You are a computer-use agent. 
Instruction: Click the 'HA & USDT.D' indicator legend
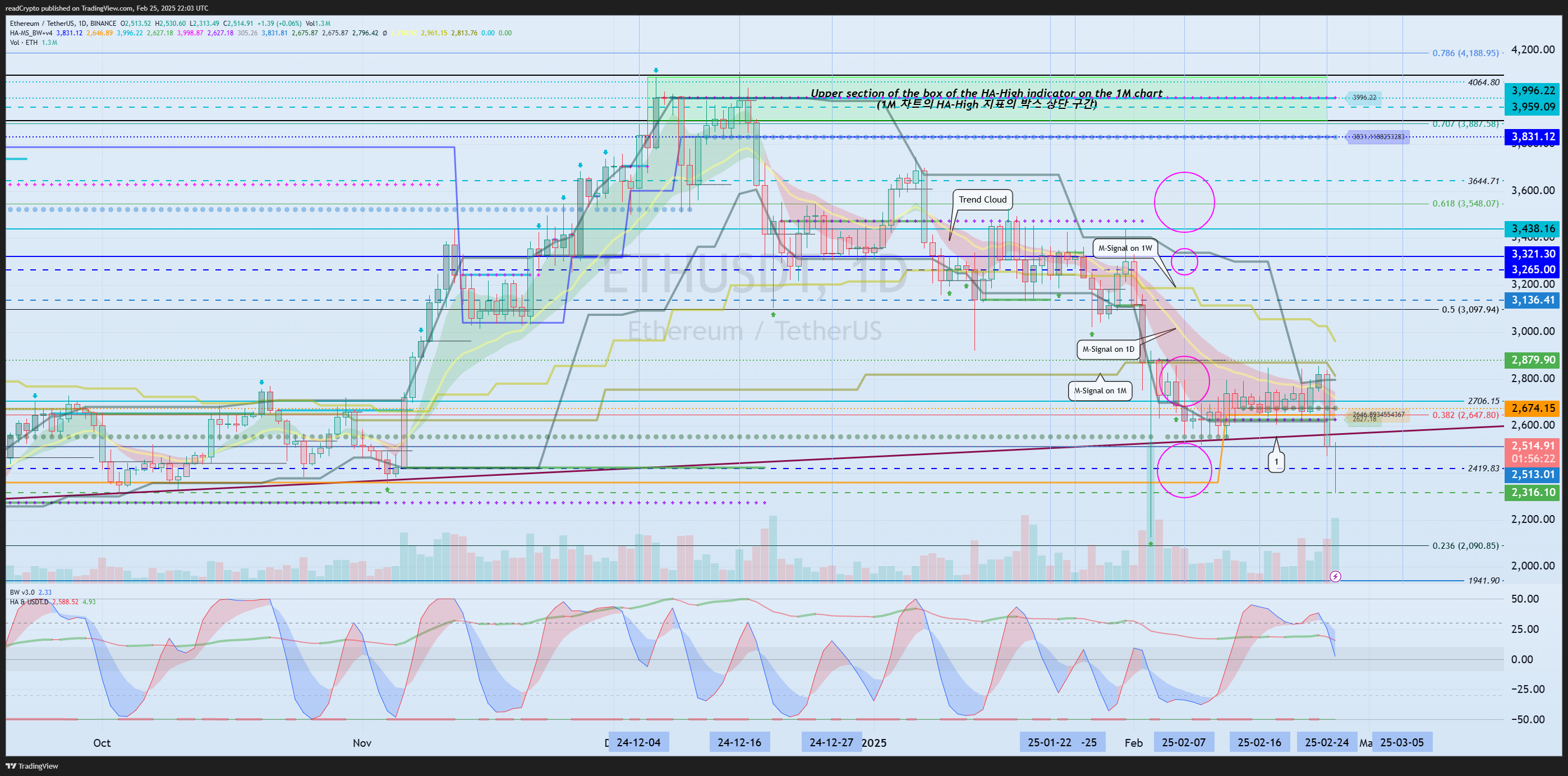coord(29,602)
